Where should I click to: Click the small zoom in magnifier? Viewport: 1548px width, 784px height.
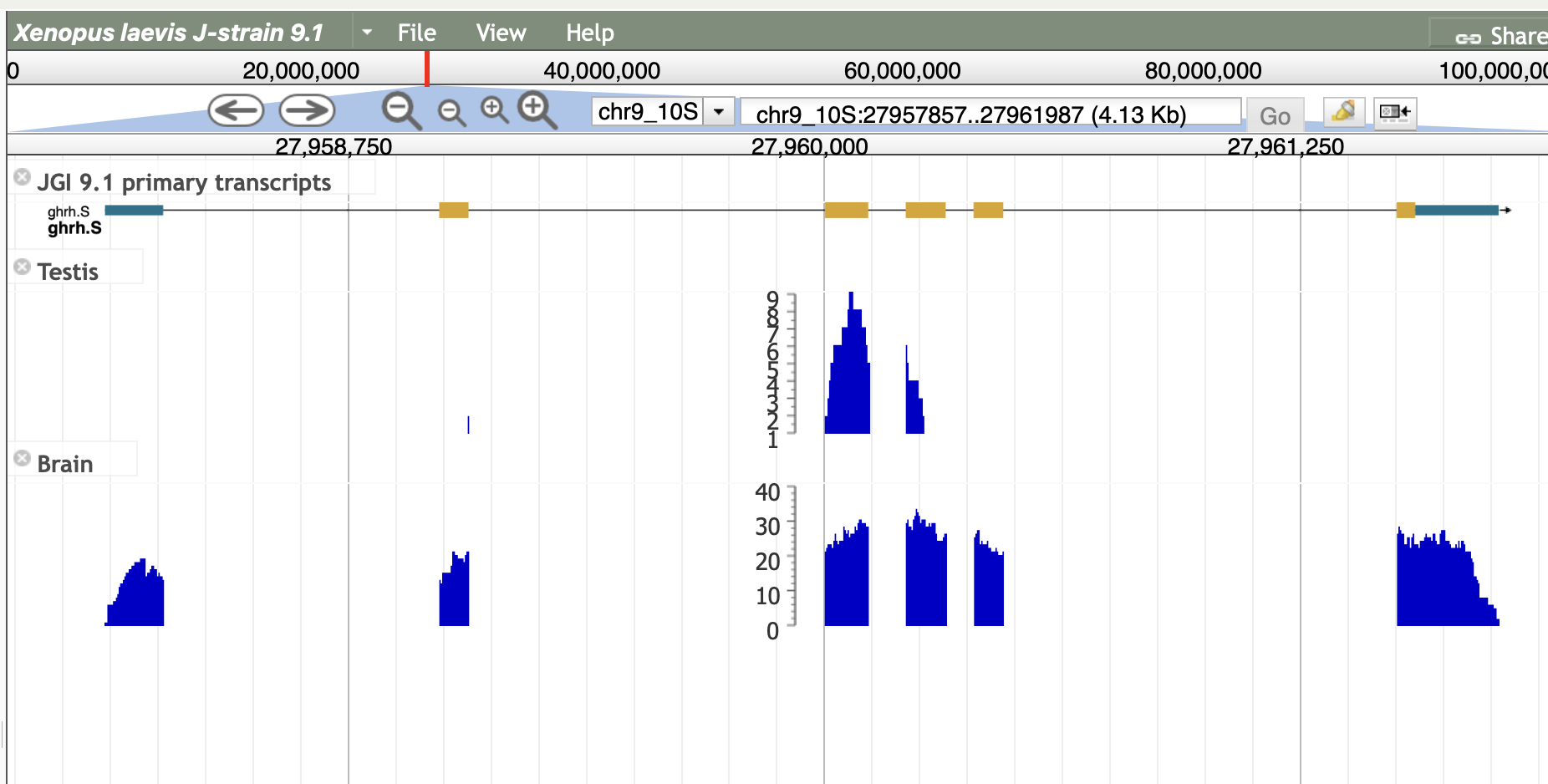pos(494,109)
